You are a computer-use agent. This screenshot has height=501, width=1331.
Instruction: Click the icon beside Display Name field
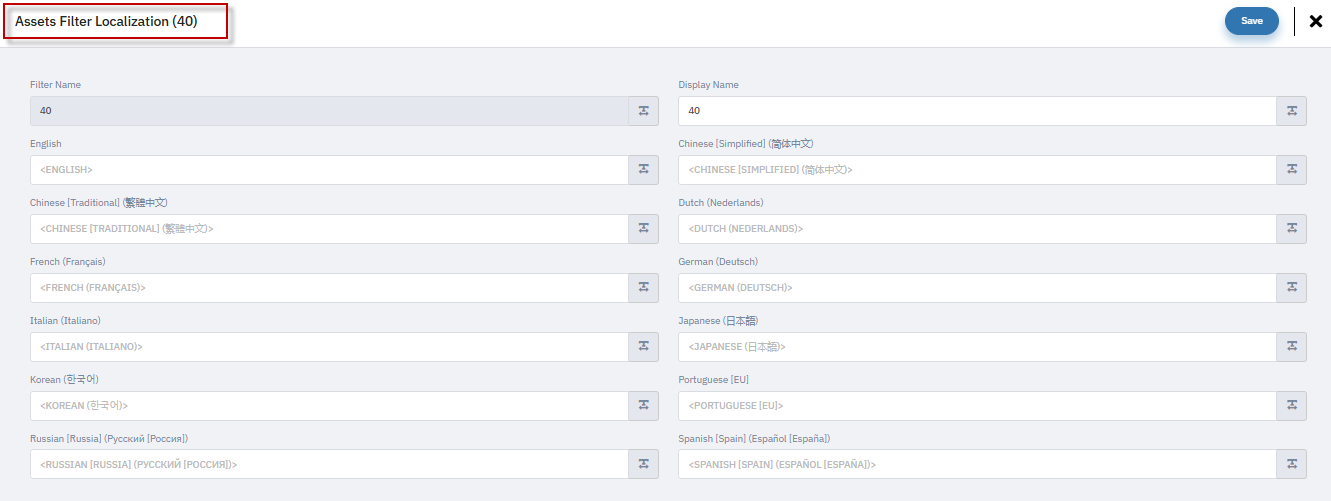tap(1291, 111)
